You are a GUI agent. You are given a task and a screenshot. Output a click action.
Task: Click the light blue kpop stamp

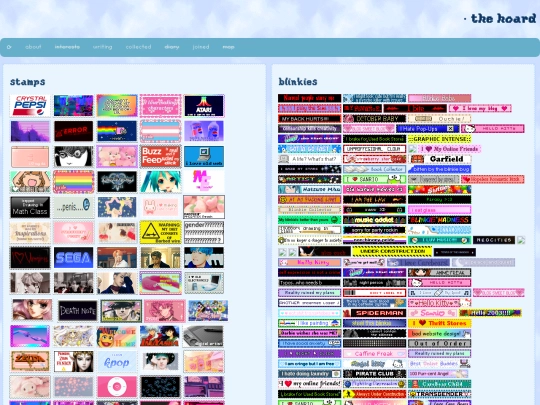[x=117, y=361]
